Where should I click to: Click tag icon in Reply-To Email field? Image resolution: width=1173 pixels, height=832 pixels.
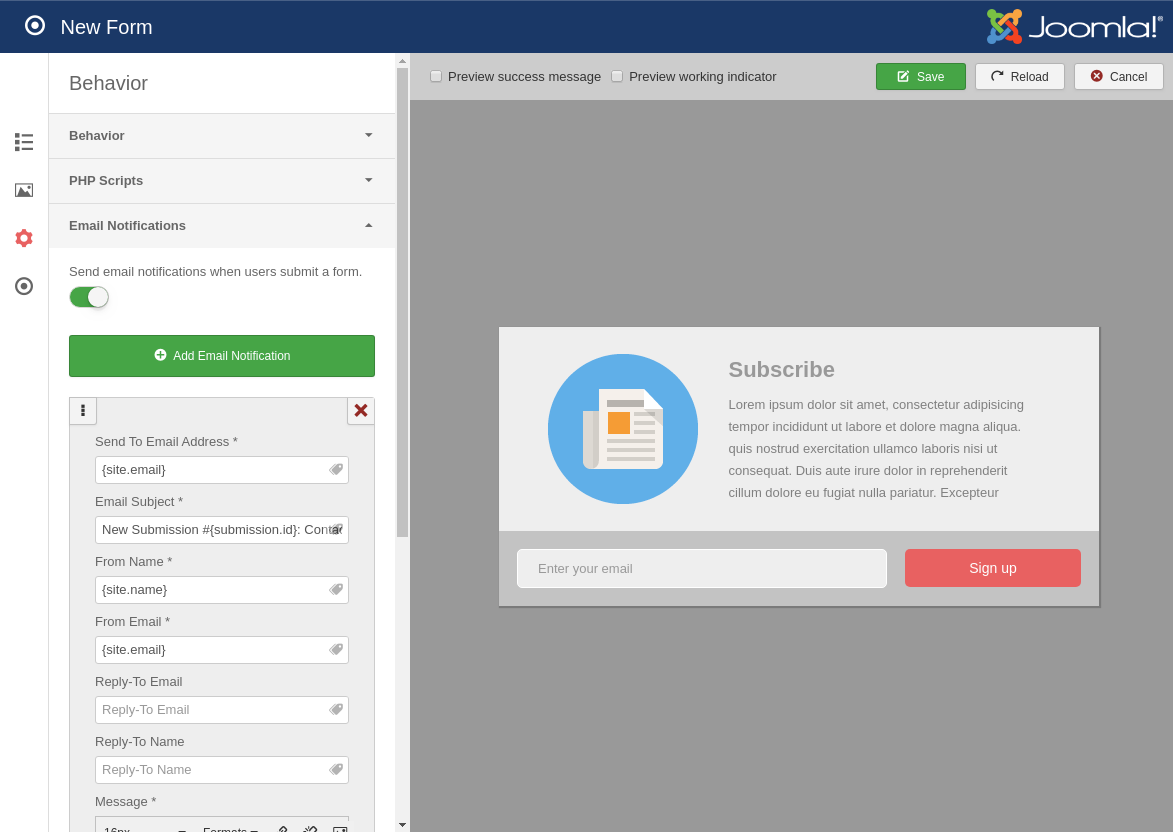click(x=337, y=709)
